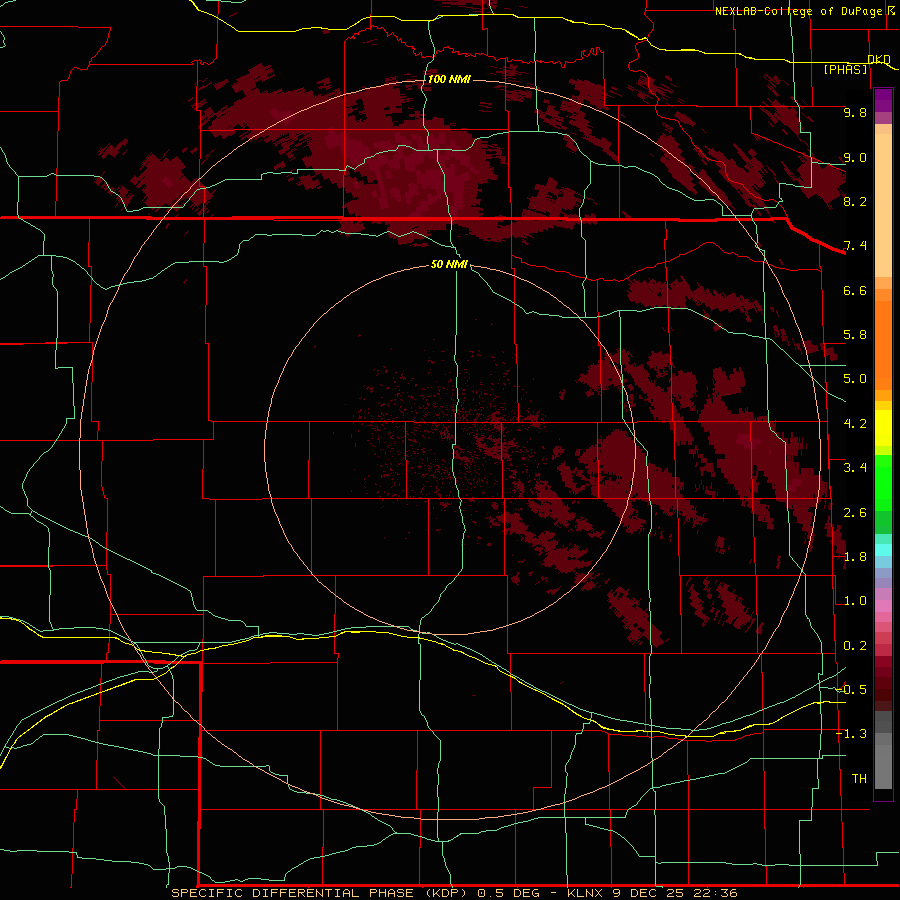
Task: Click the -0.5 value on the KDP scale
Action: pyautogui.click(x=851, y=690)
